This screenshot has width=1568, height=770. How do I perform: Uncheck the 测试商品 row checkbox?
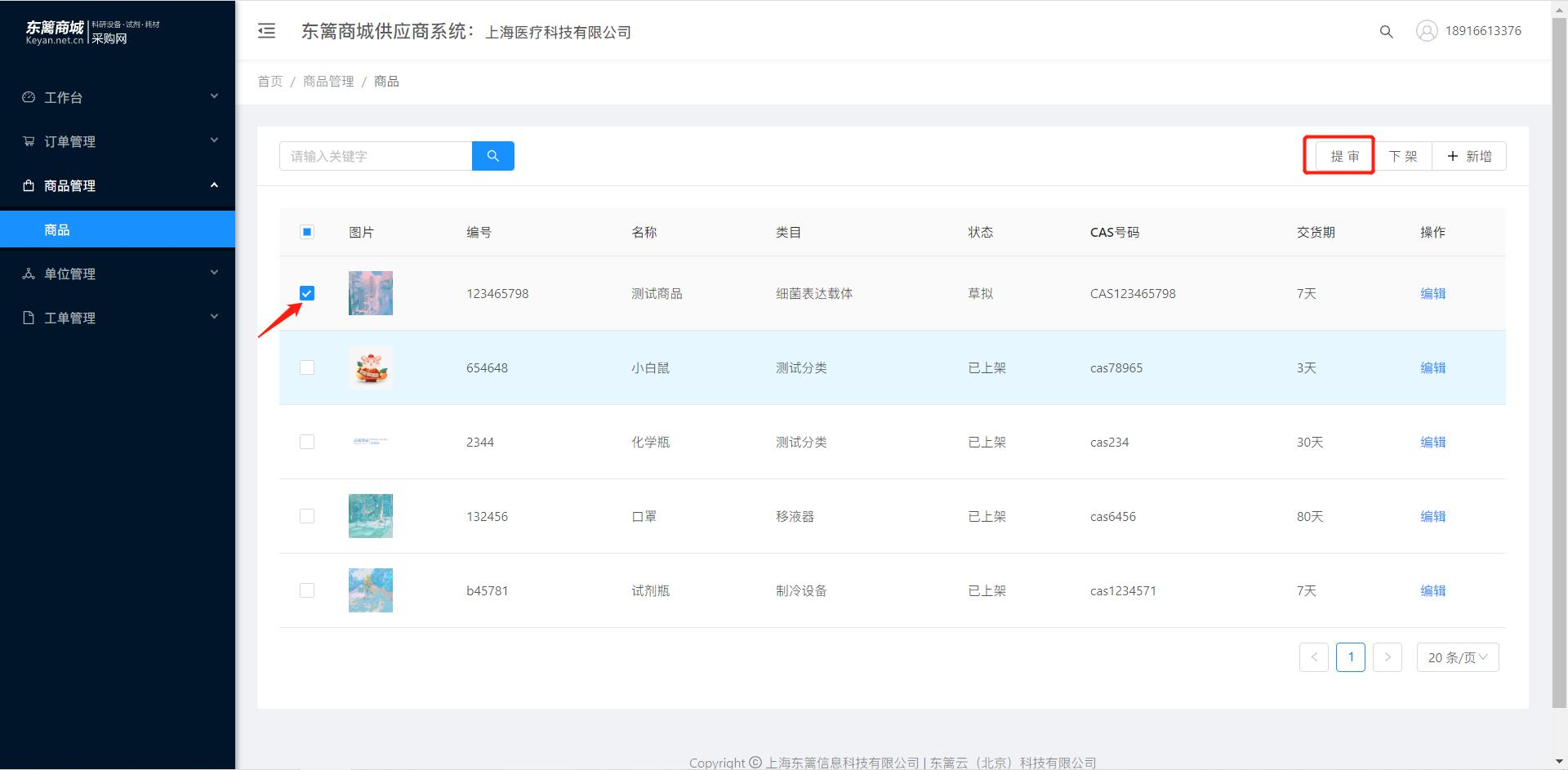307,293
